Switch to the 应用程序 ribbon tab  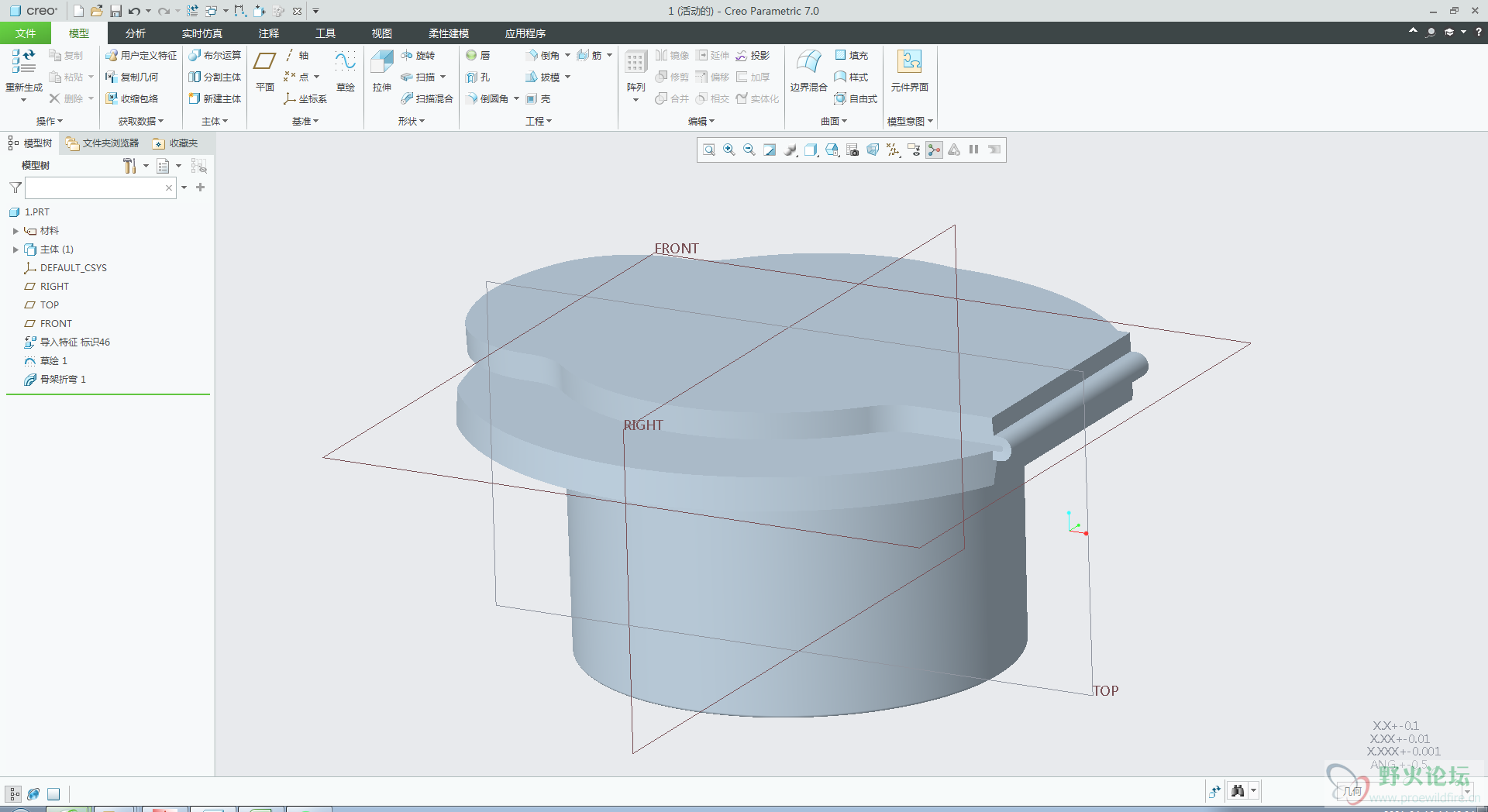coord(525,33)
